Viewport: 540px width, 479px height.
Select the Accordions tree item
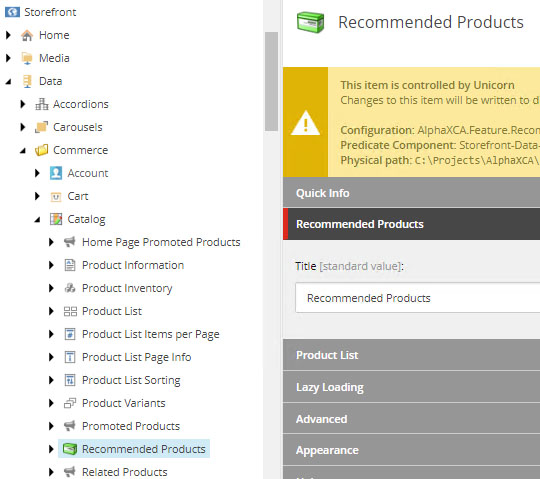point(81,104)
